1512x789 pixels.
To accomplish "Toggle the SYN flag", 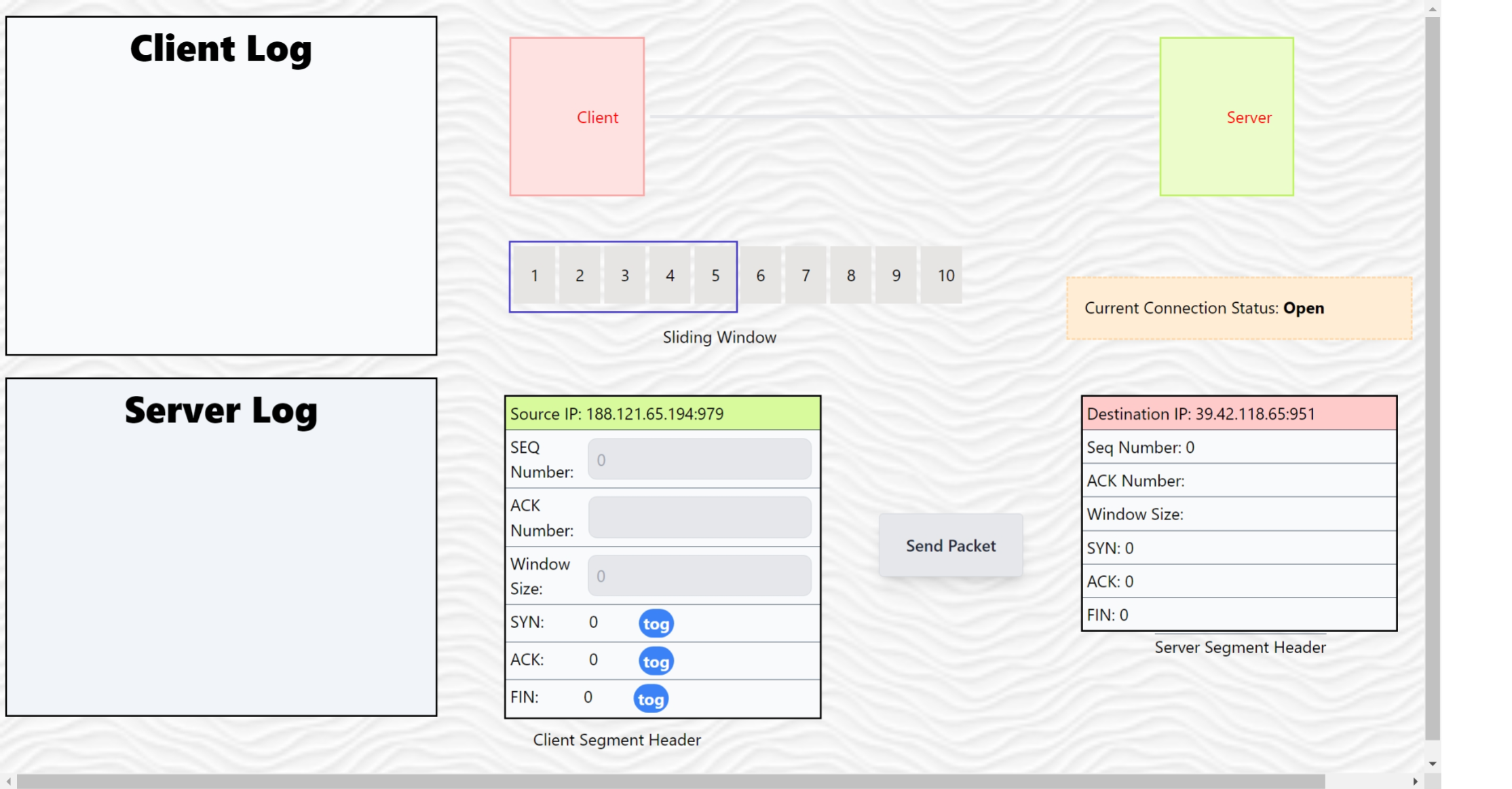I will (x=656, y=623).
